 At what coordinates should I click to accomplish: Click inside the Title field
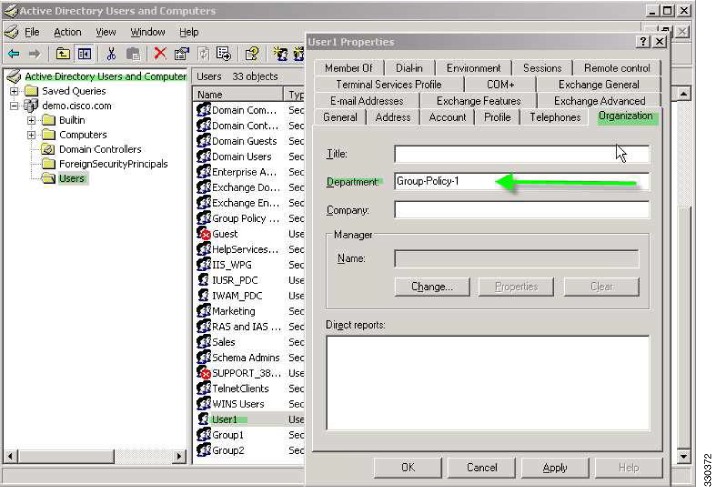tap(521, 154)
